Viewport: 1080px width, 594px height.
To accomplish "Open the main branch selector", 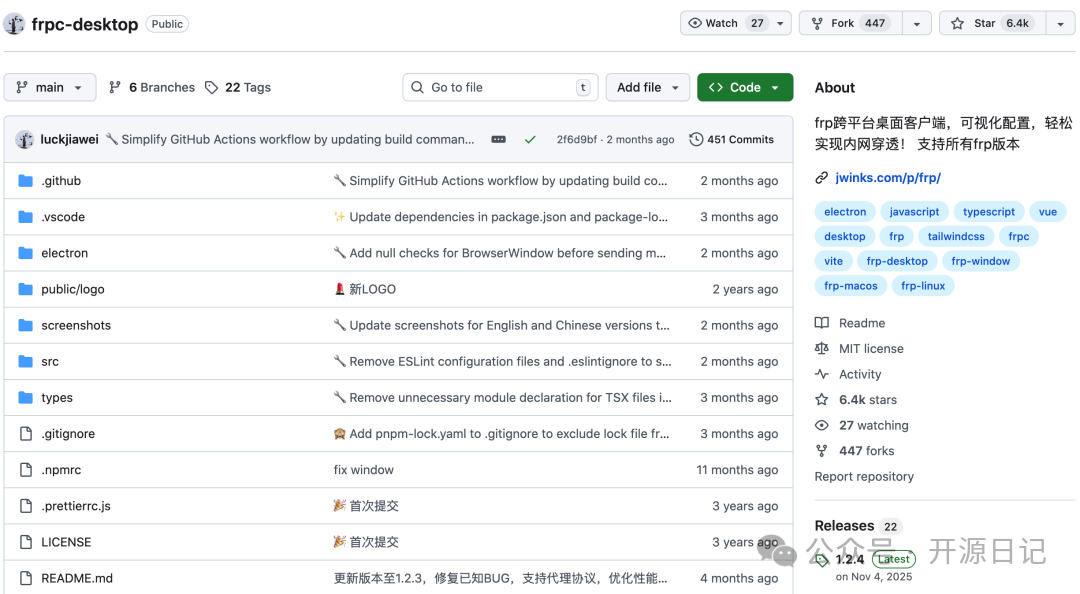I will point(49,87).
